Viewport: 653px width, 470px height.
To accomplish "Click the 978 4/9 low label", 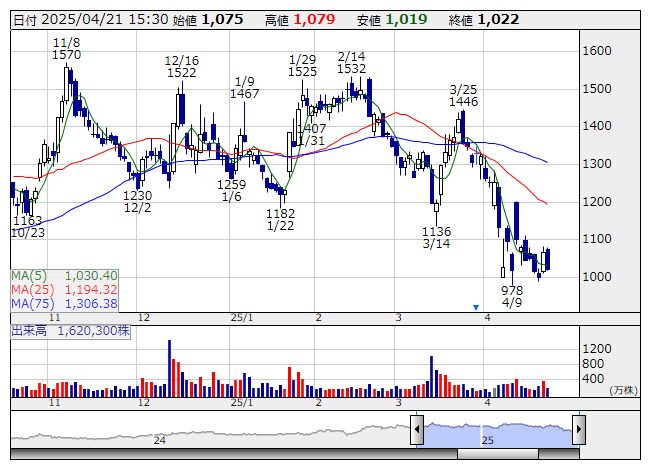I will pyautogui.click(x=512, y=296).
